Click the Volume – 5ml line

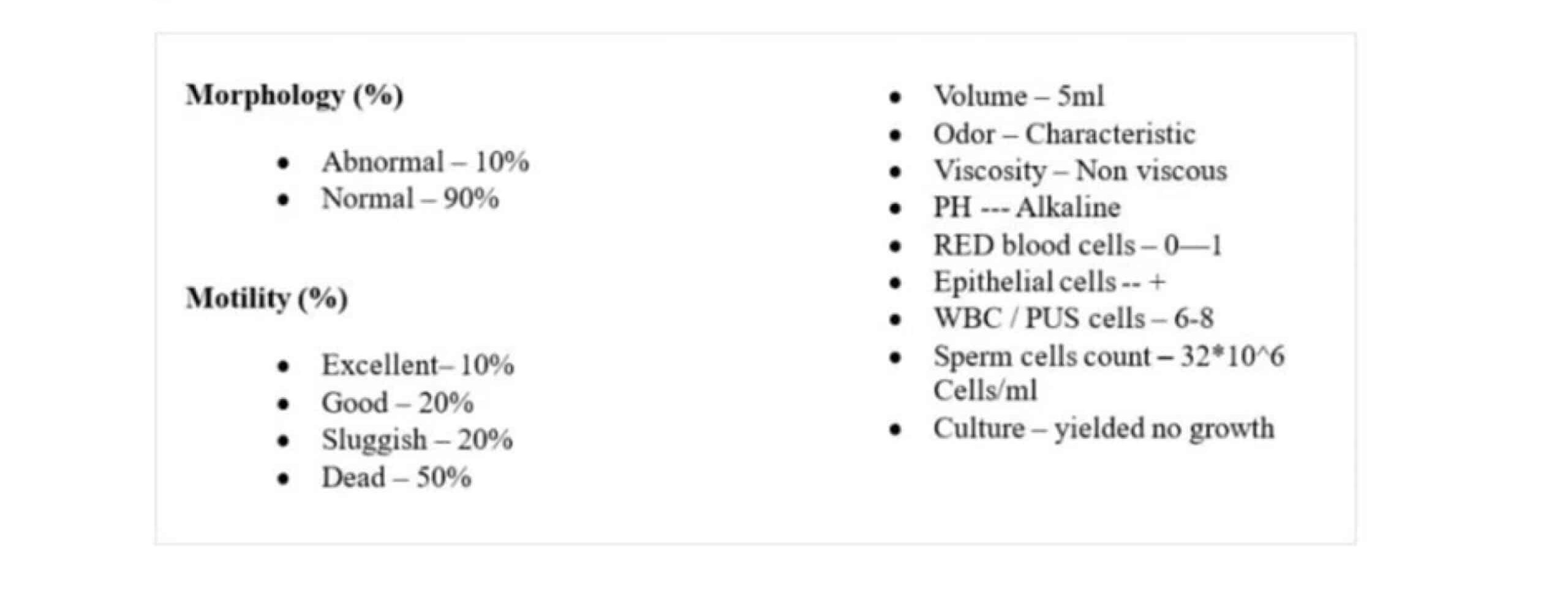click(x=1018, y=96)
